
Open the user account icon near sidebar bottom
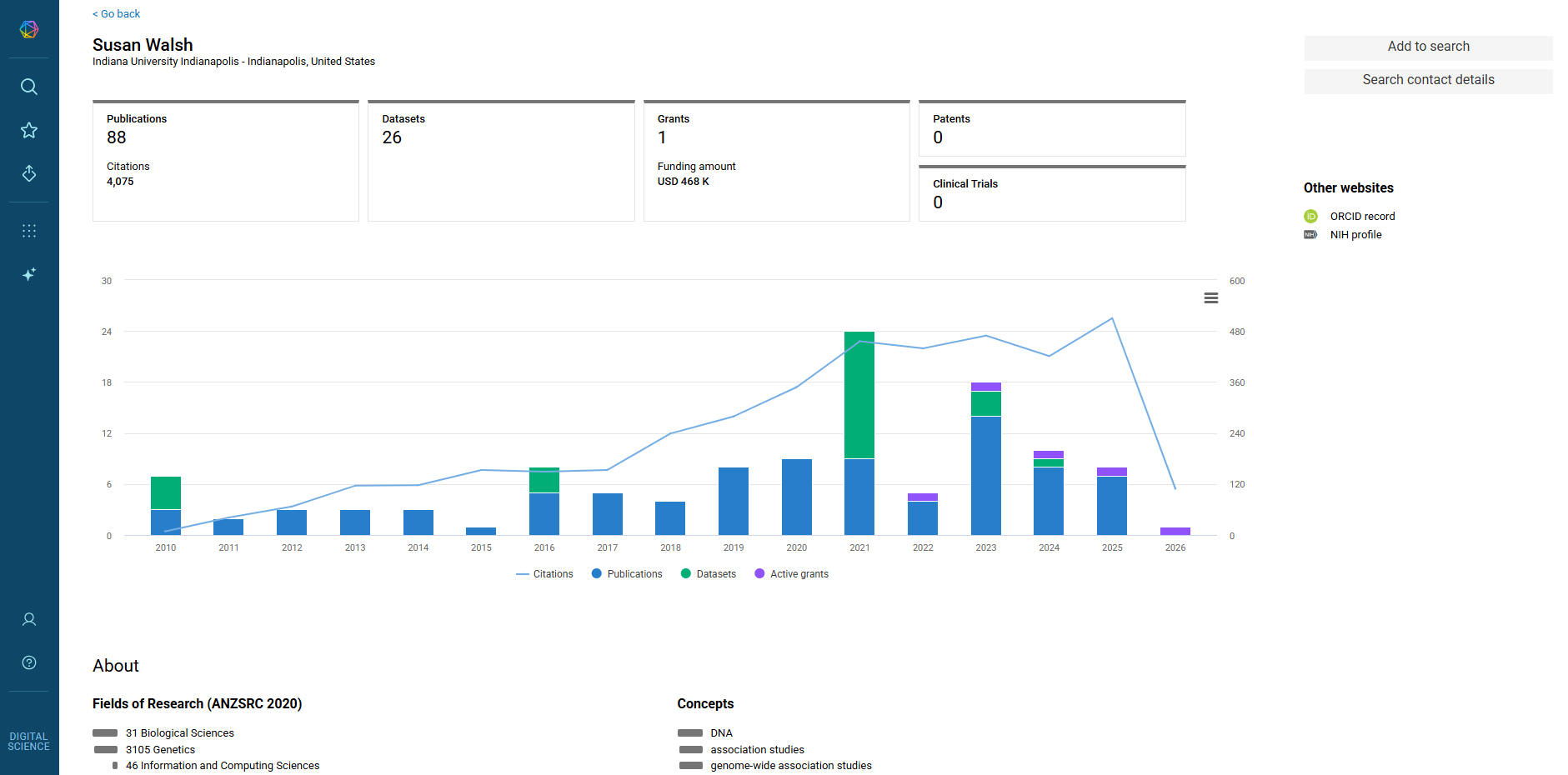pyautogui.click(x=28, y=619)
